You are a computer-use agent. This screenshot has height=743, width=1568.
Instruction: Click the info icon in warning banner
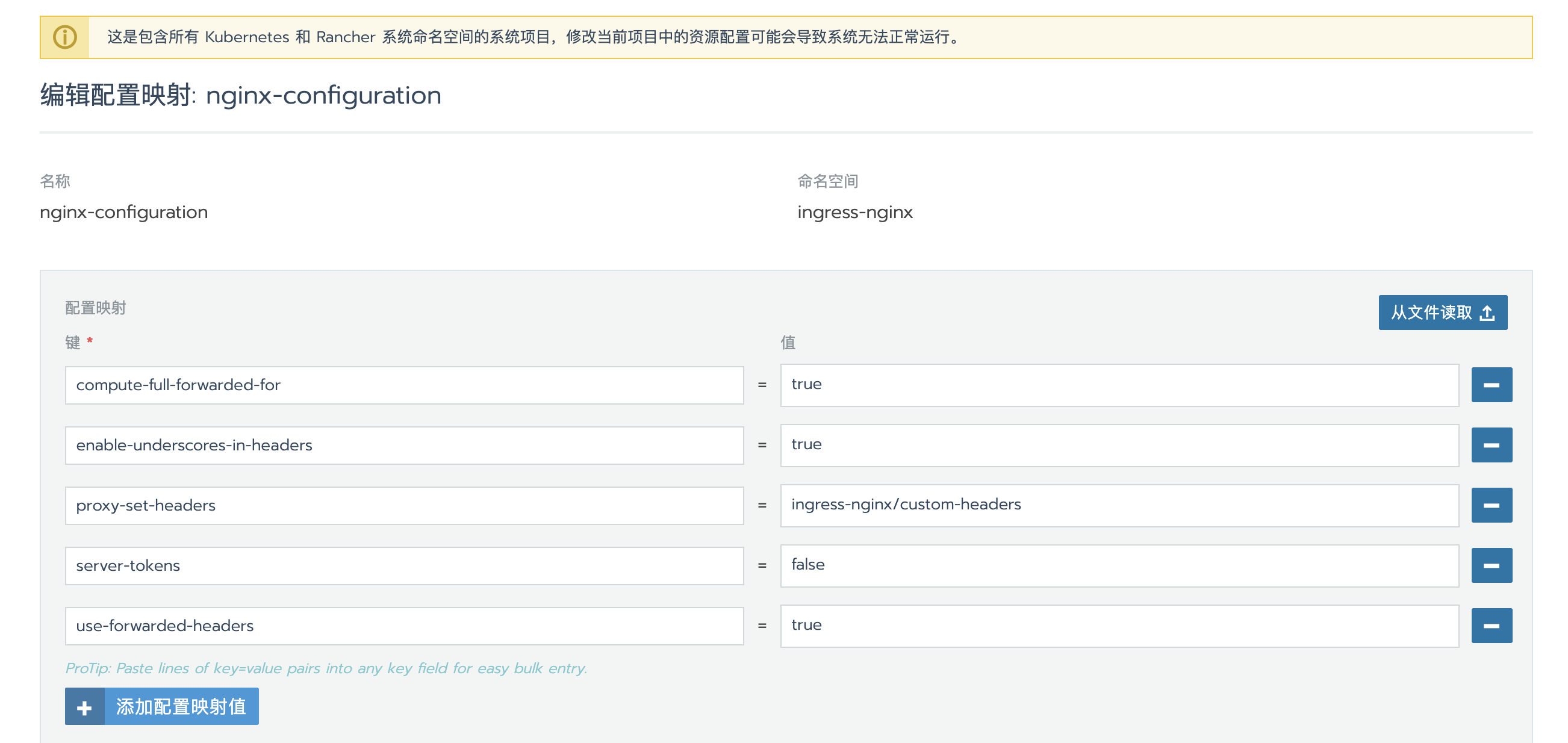click(x=65, y=37)
